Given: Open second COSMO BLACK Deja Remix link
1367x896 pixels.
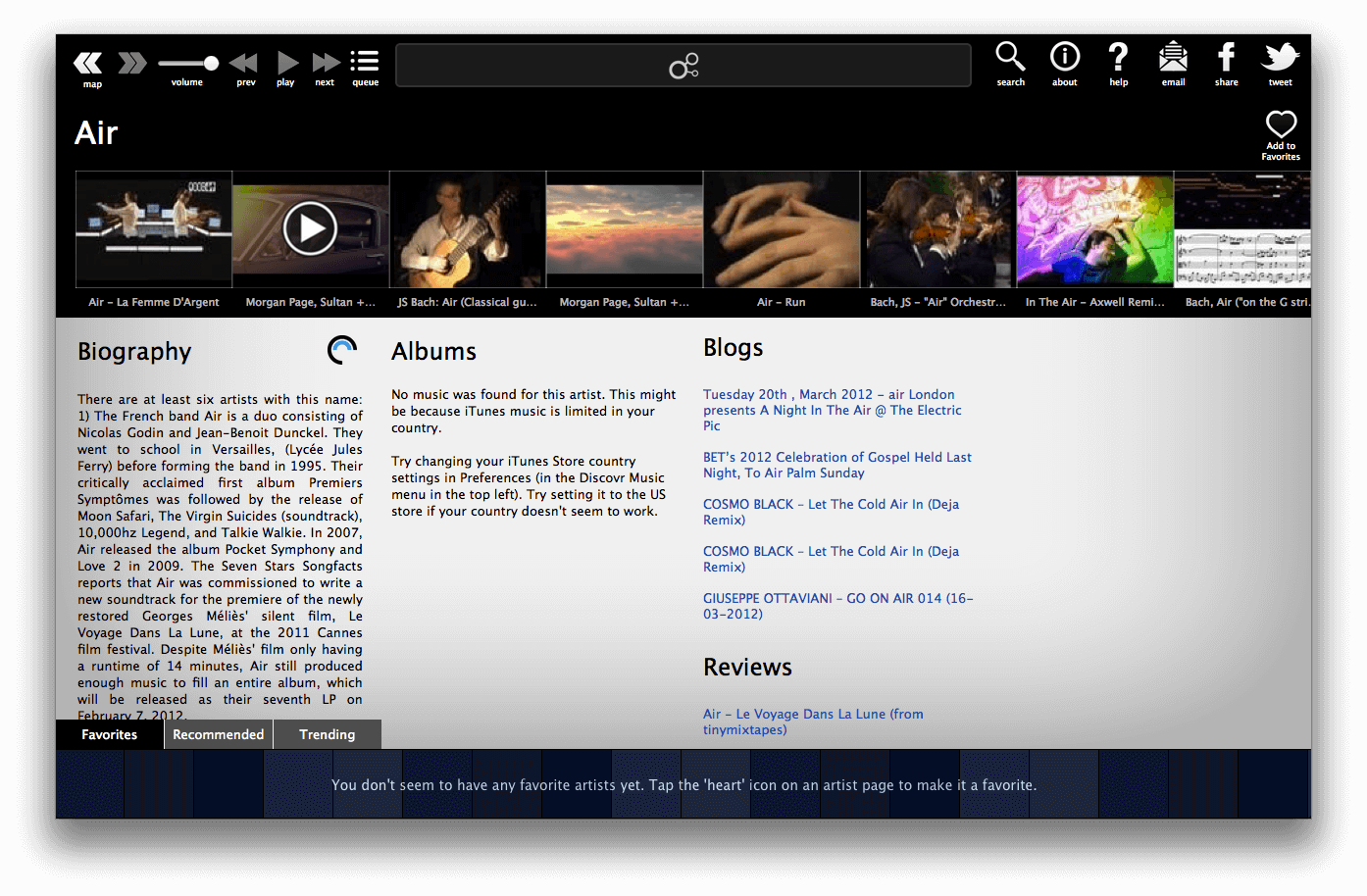Looking at the screenshot, I should point(832,559).
